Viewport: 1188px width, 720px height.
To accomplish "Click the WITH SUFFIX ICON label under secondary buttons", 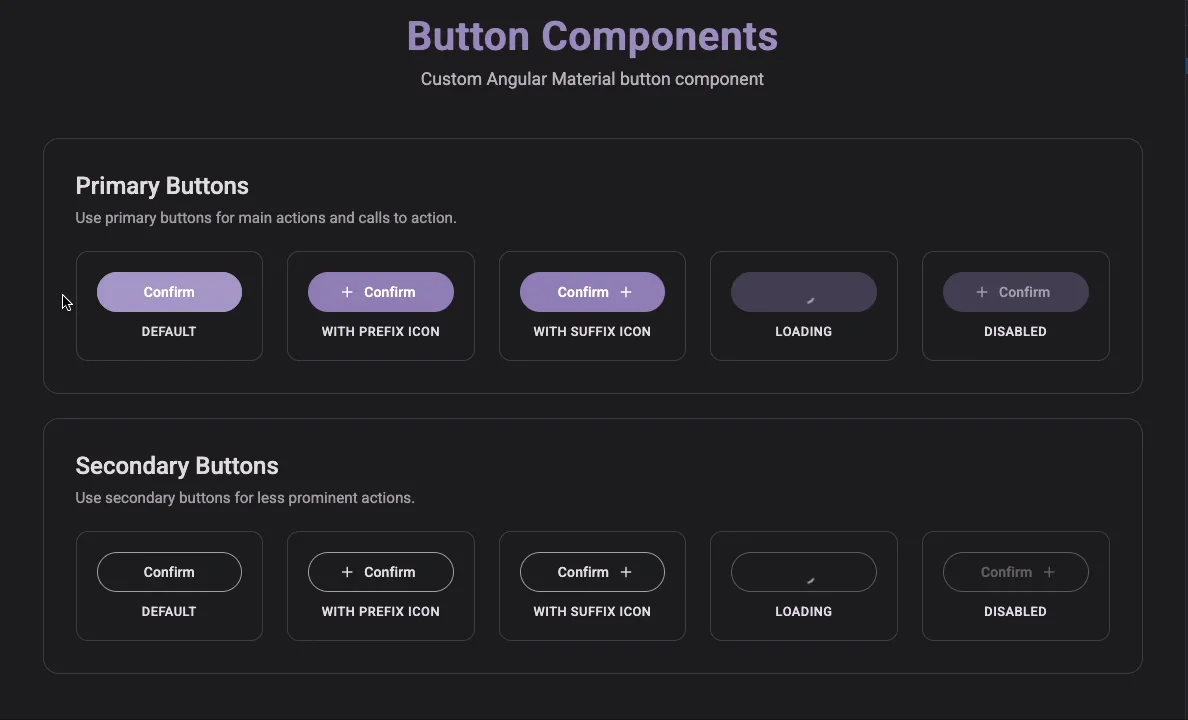I will tap(592, 611).
